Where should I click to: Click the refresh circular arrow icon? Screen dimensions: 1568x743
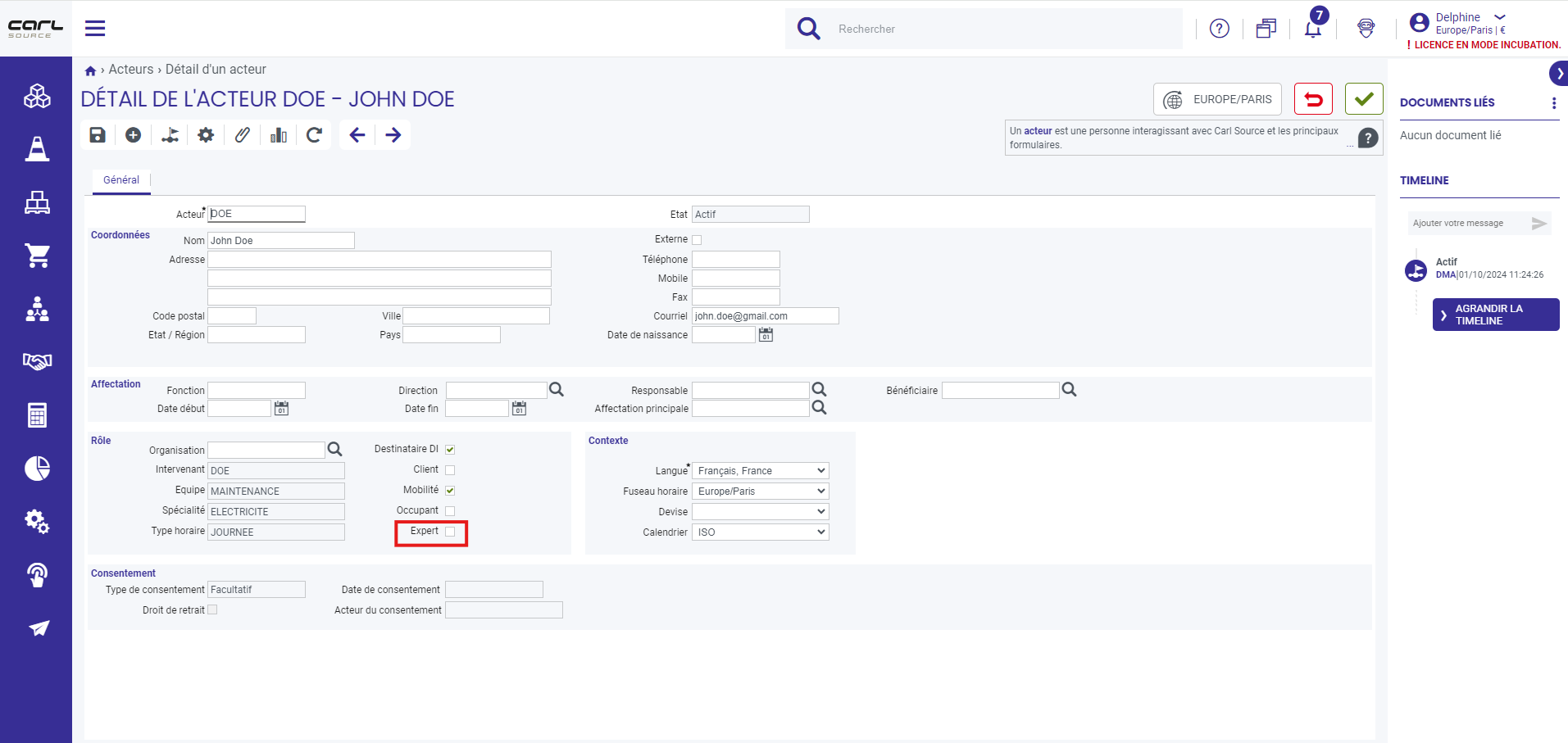click(x=314, y=135)
